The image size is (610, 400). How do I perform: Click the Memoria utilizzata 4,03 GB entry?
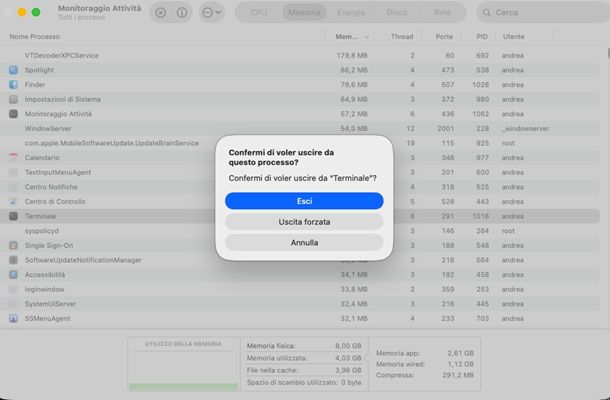tap(304, 358)
